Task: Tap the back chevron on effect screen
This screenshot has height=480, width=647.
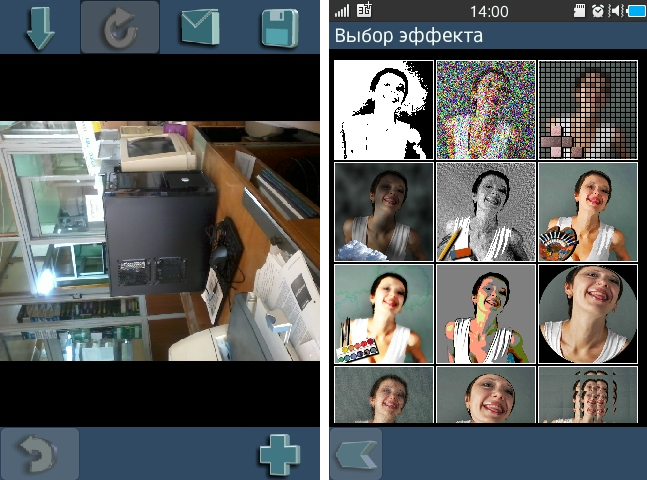Action: coord(356,454)
